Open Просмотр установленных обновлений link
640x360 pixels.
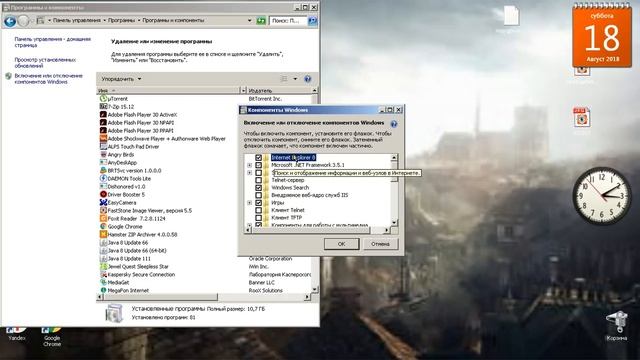pyautogui.click(x=45, y=62)
